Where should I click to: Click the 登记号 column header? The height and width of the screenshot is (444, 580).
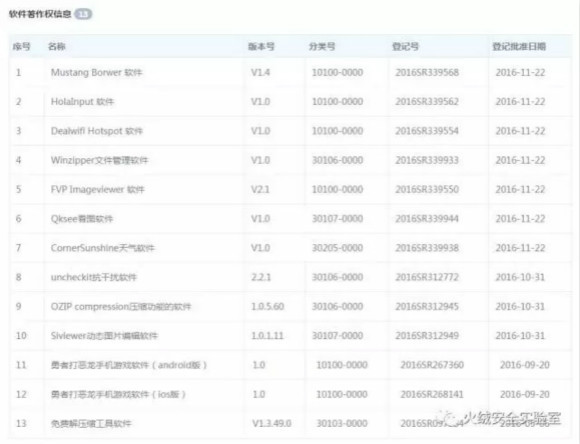[405, 47]
